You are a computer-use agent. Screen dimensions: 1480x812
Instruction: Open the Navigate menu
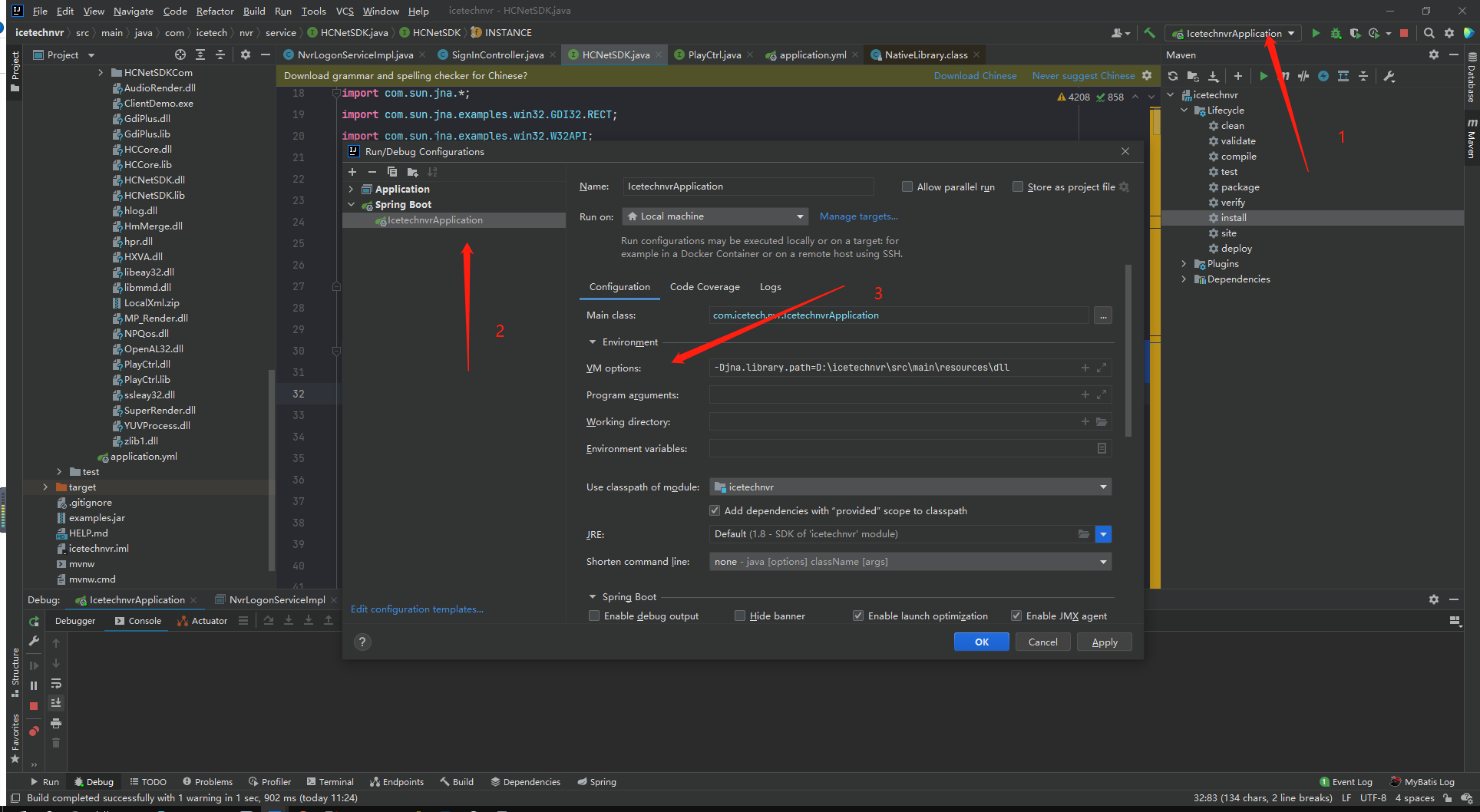(133, 11)
